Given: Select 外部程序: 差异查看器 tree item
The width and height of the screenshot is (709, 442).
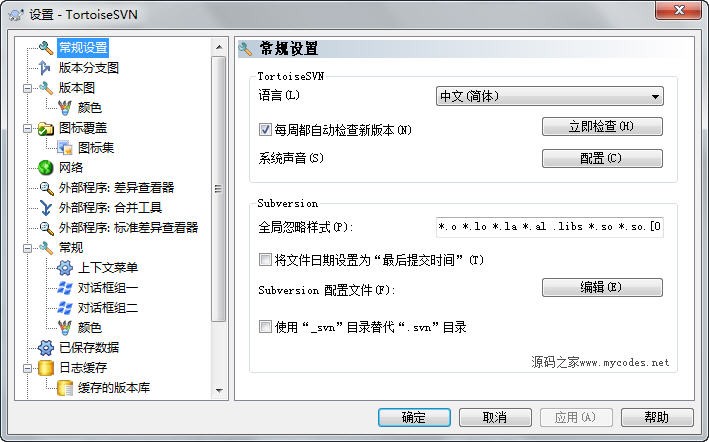Looking at the screenshot, I should (117, 188).
